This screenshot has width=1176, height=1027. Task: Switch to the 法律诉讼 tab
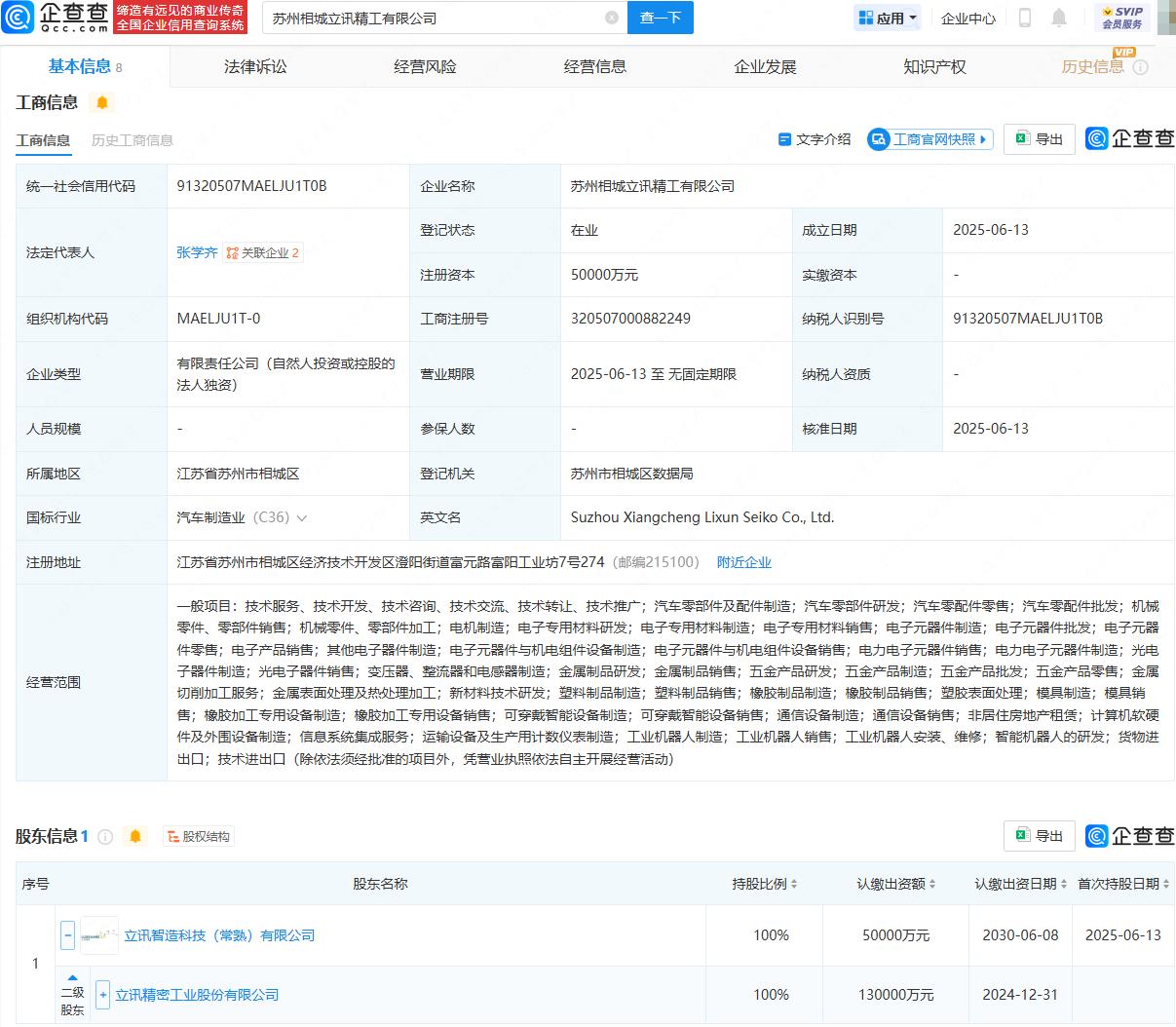pyautogui.click(x=255, y=66)
